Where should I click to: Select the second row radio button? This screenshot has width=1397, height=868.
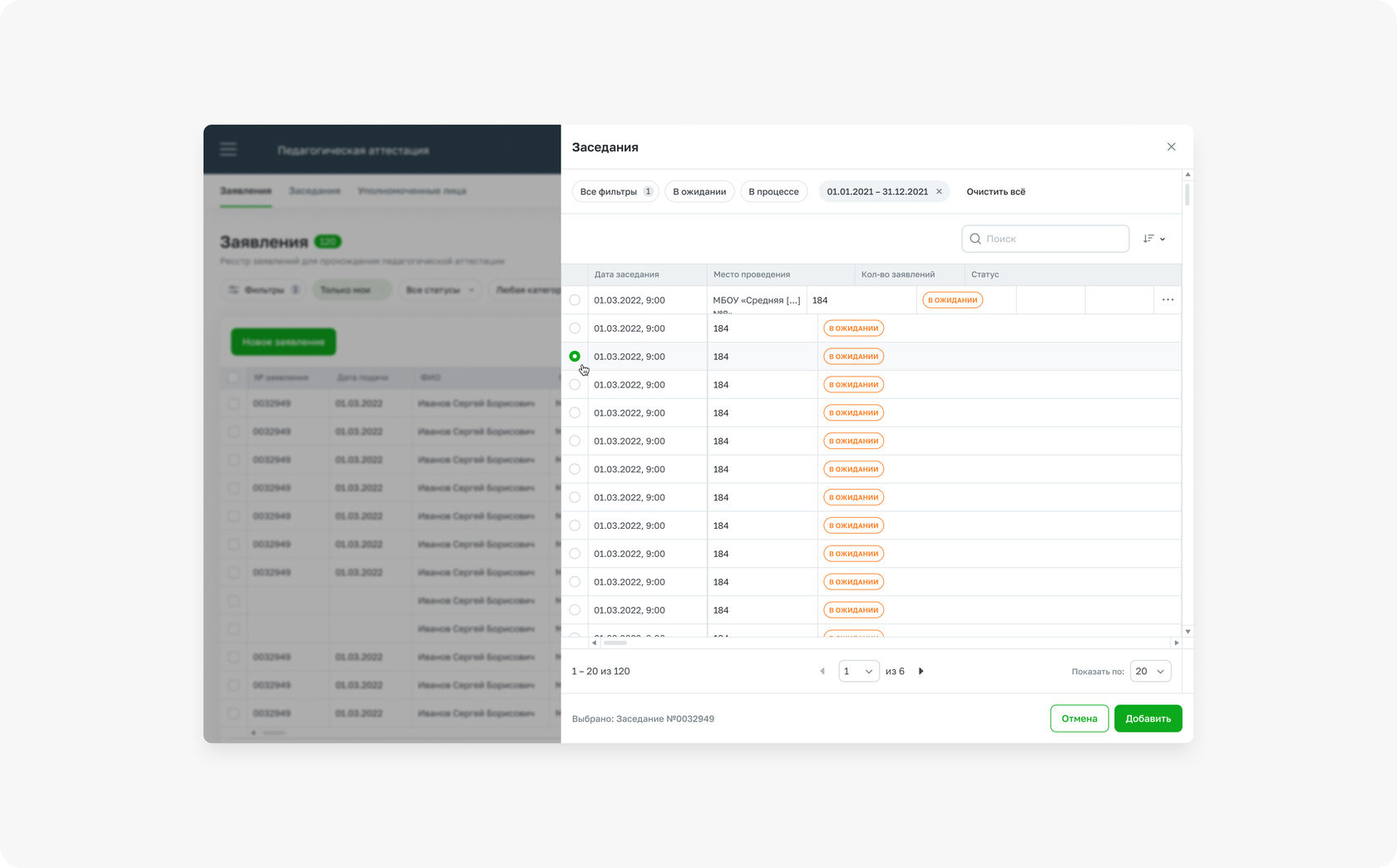(575, 328)
